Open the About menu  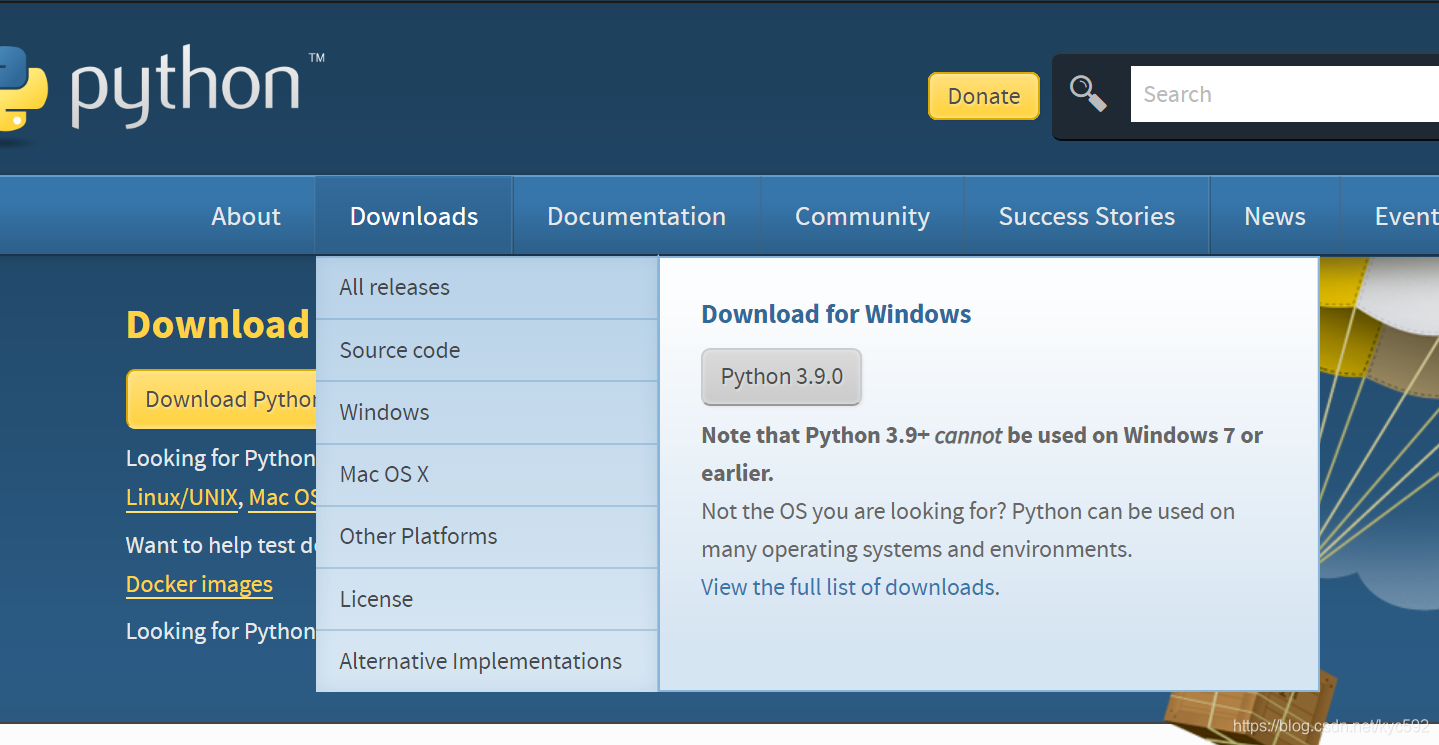(246, 216)
